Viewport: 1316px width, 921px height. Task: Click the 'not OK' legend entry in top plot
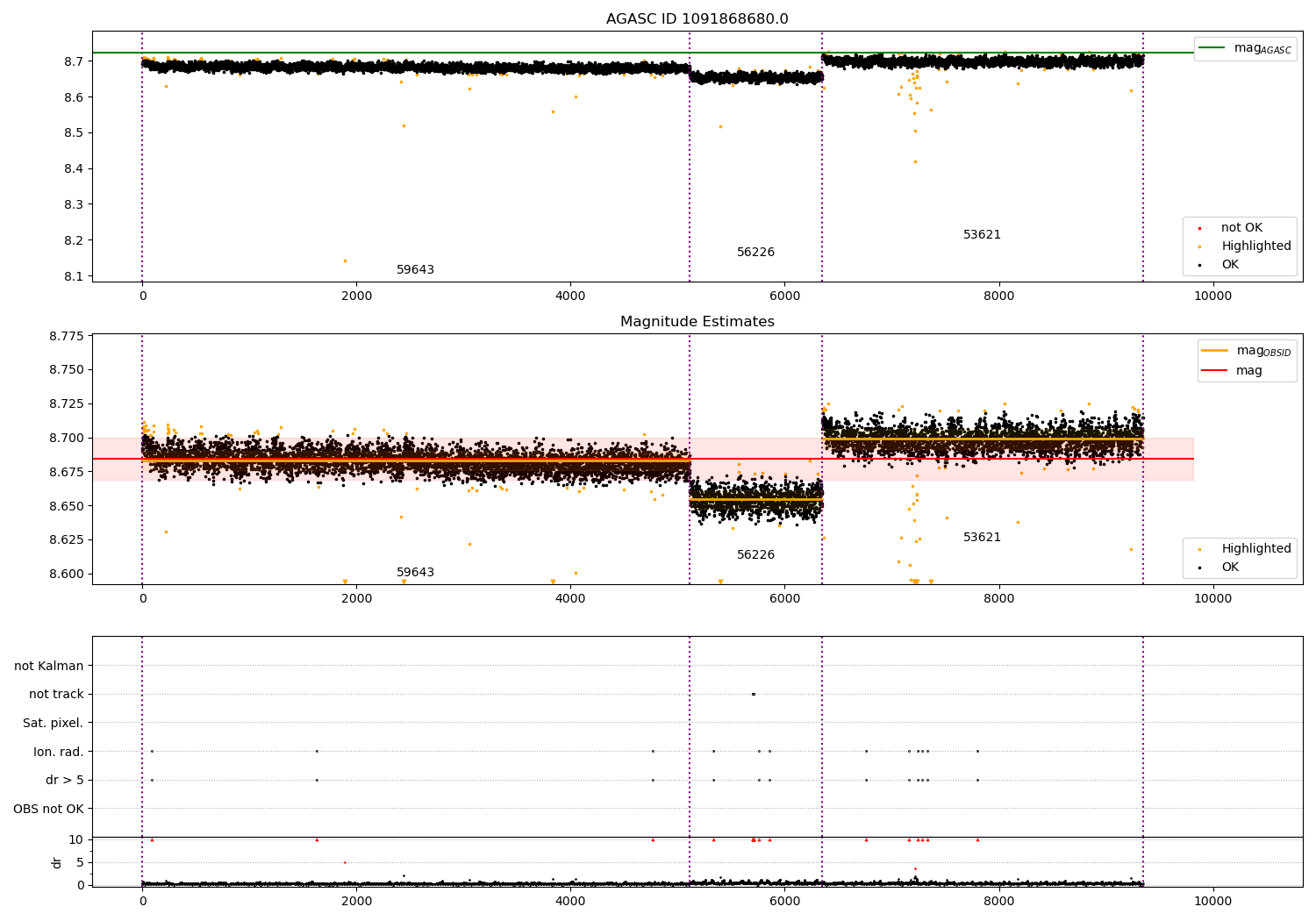click(1231, 228)
